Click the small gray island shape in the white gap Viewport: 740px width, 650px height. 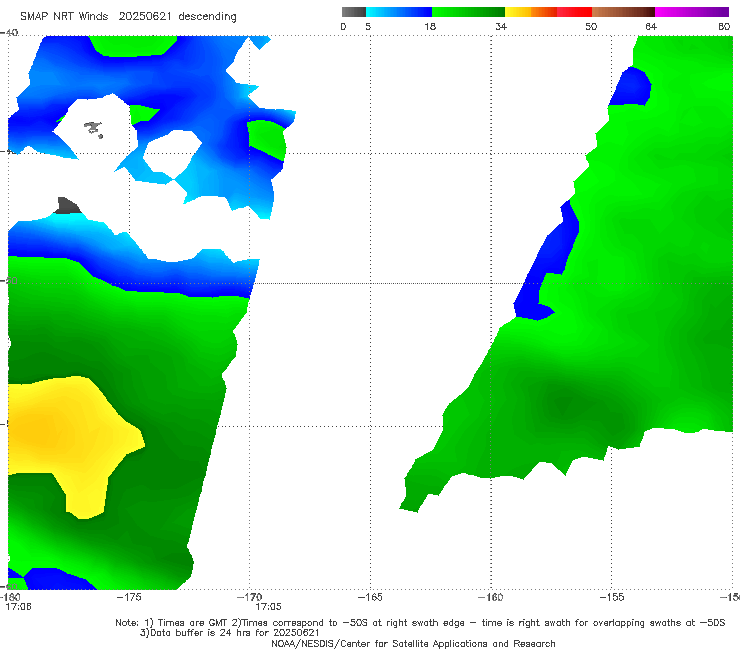click(93, 129)
